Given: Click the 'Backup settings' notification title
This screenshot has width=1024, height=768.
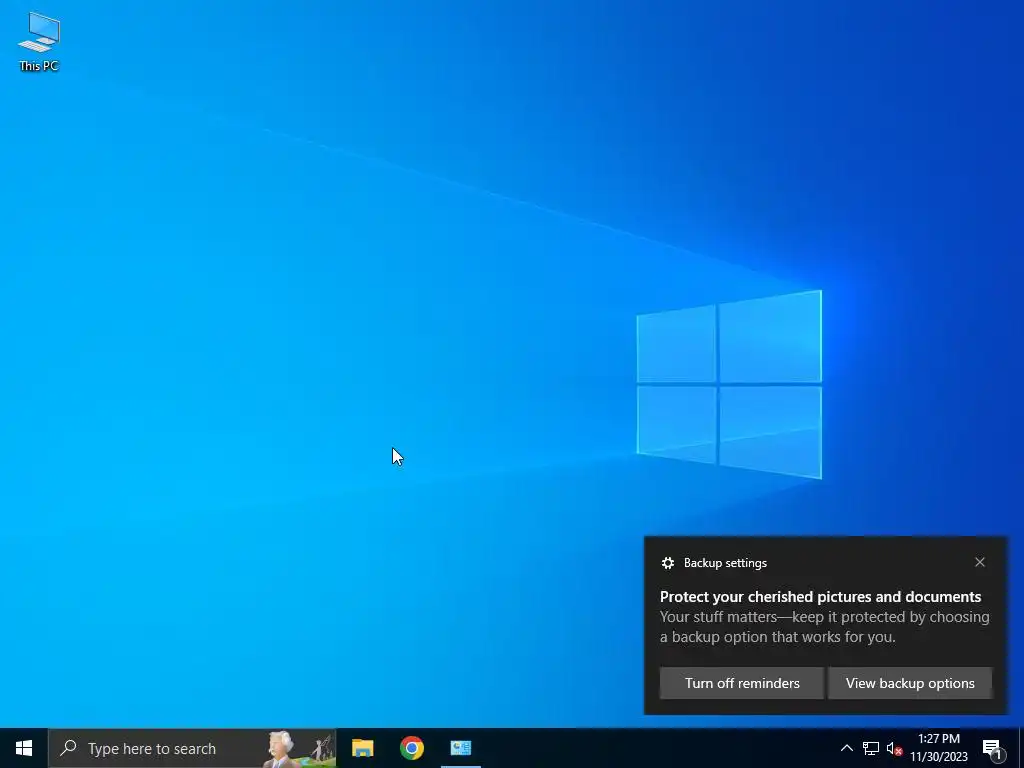Looking at the screenshot, I should (x=725, y=563).
